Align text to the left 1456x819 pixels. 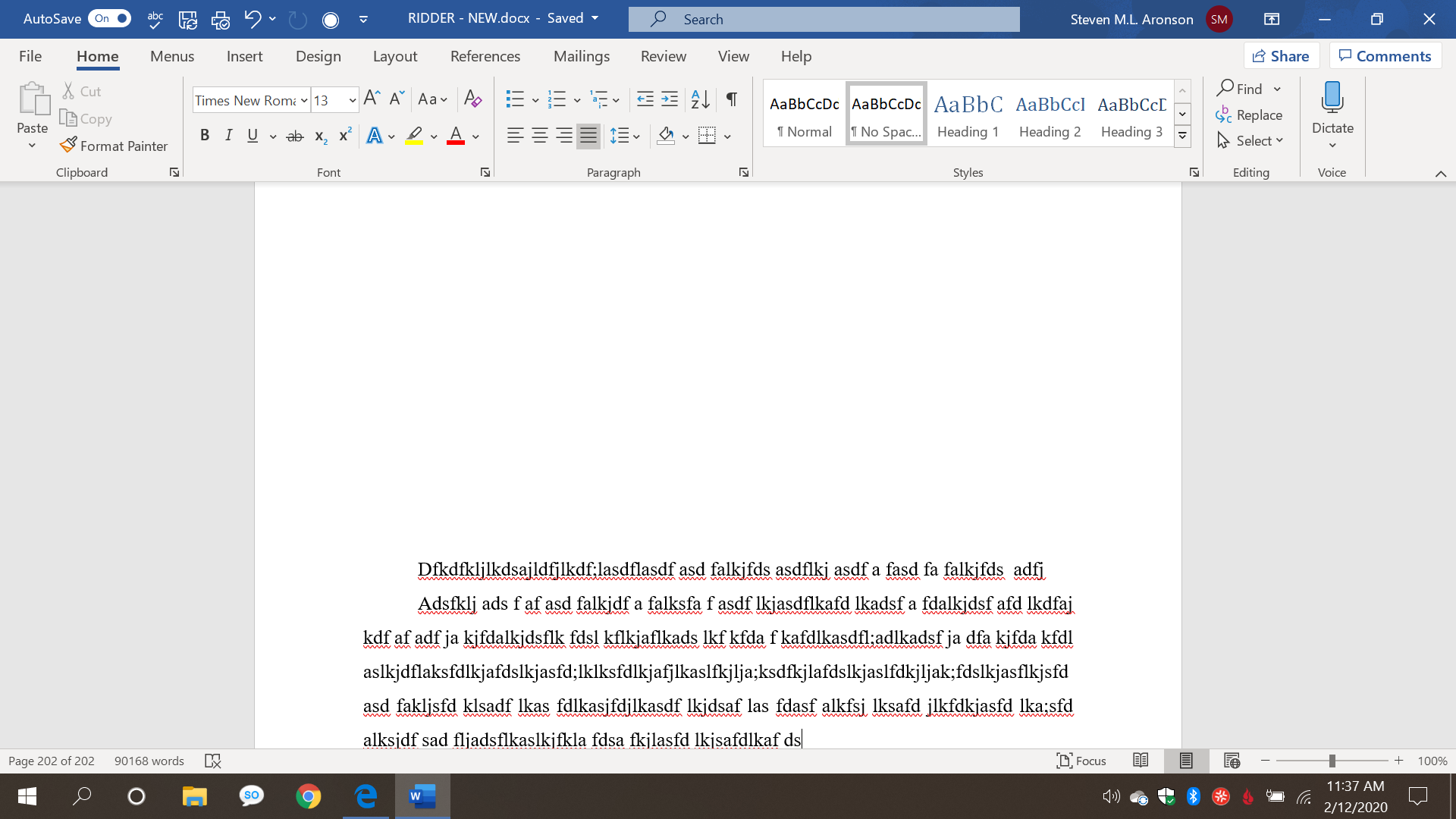point(516,136)
